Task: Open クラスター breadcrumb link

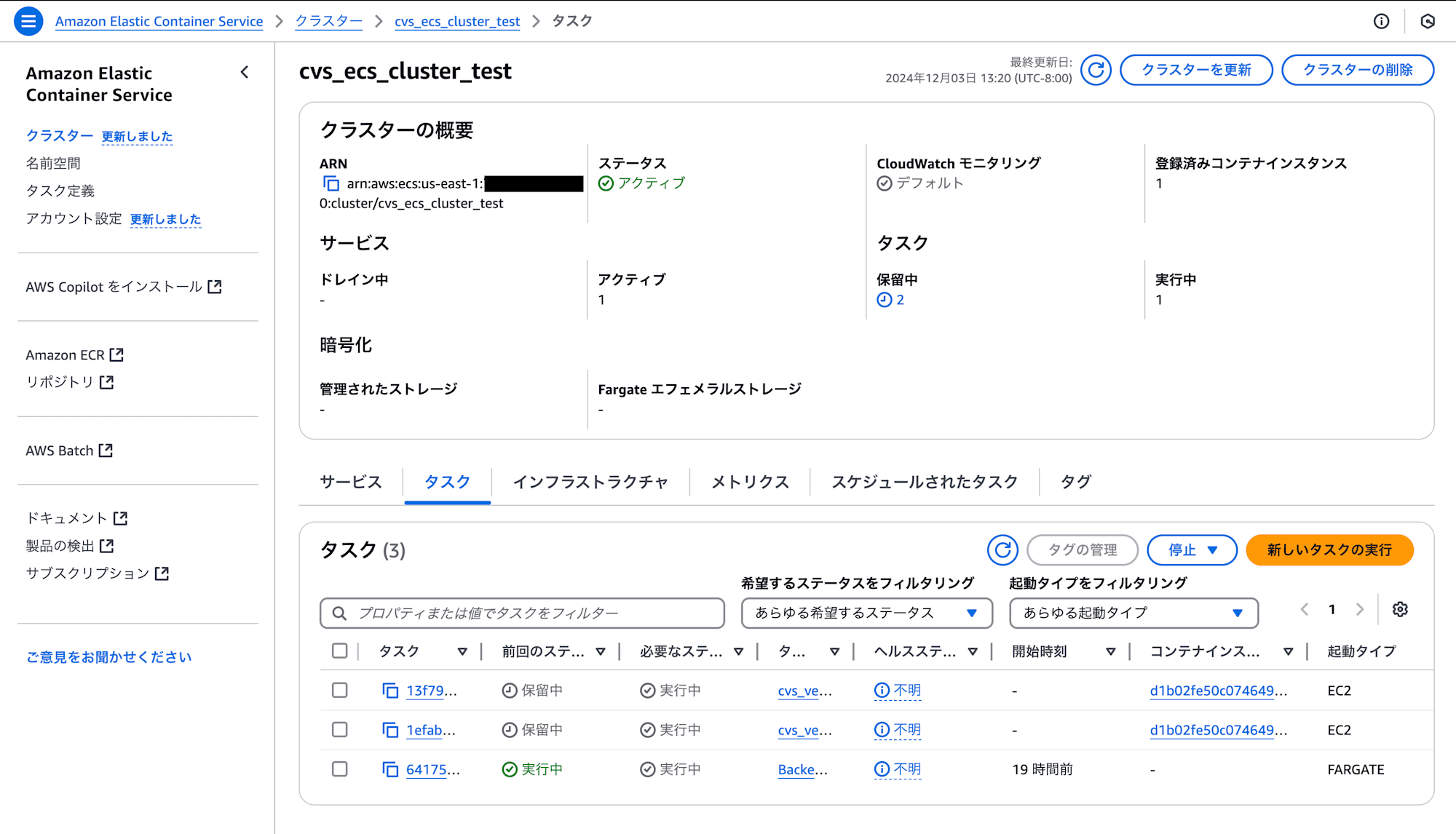Action: pos(328,21)
